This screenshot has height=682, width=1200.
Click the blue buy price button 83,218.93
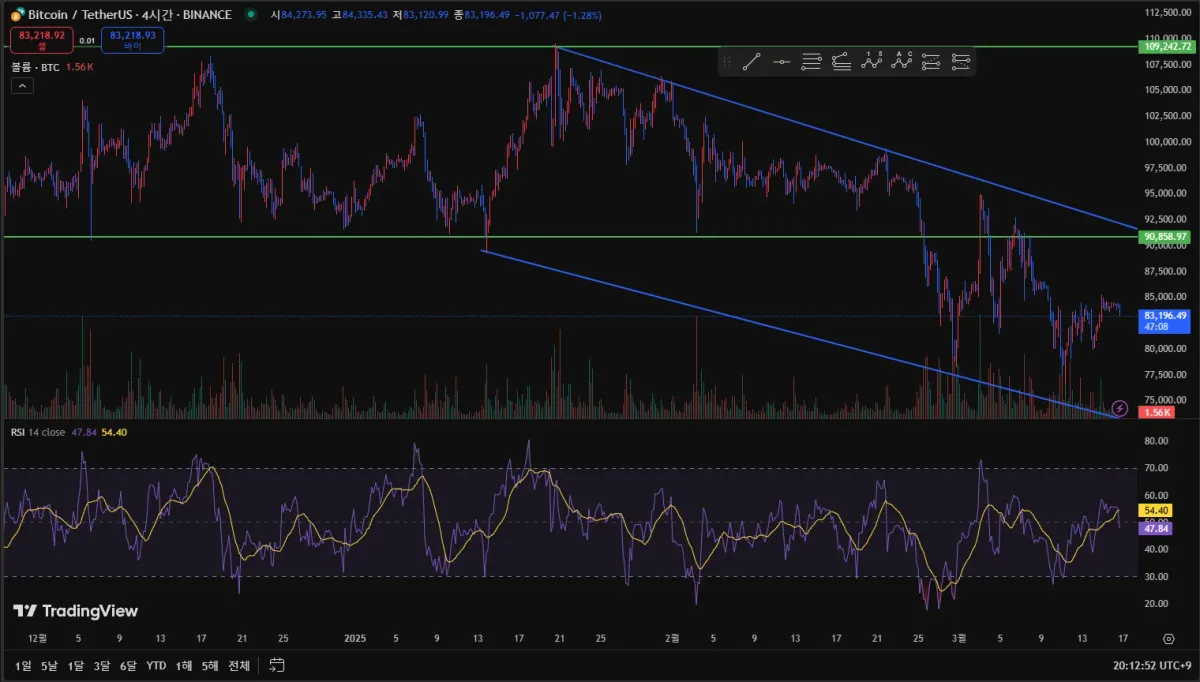(133, 39)
